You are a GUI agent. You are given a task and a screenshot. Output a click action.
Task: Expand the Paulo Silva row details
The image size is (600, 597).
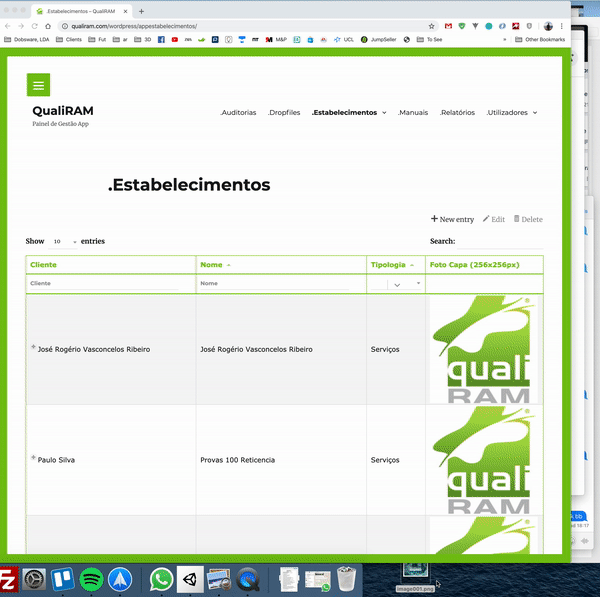(33, 458)
